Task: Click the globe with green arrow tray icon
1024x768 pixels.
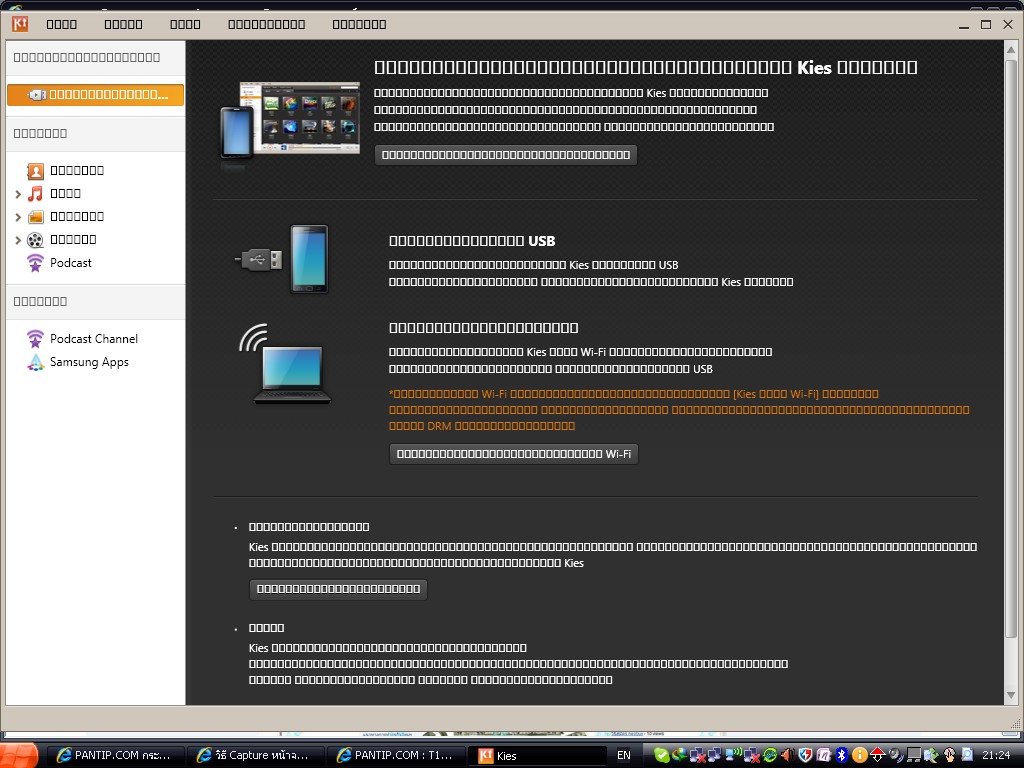Action: coord(679,756)
